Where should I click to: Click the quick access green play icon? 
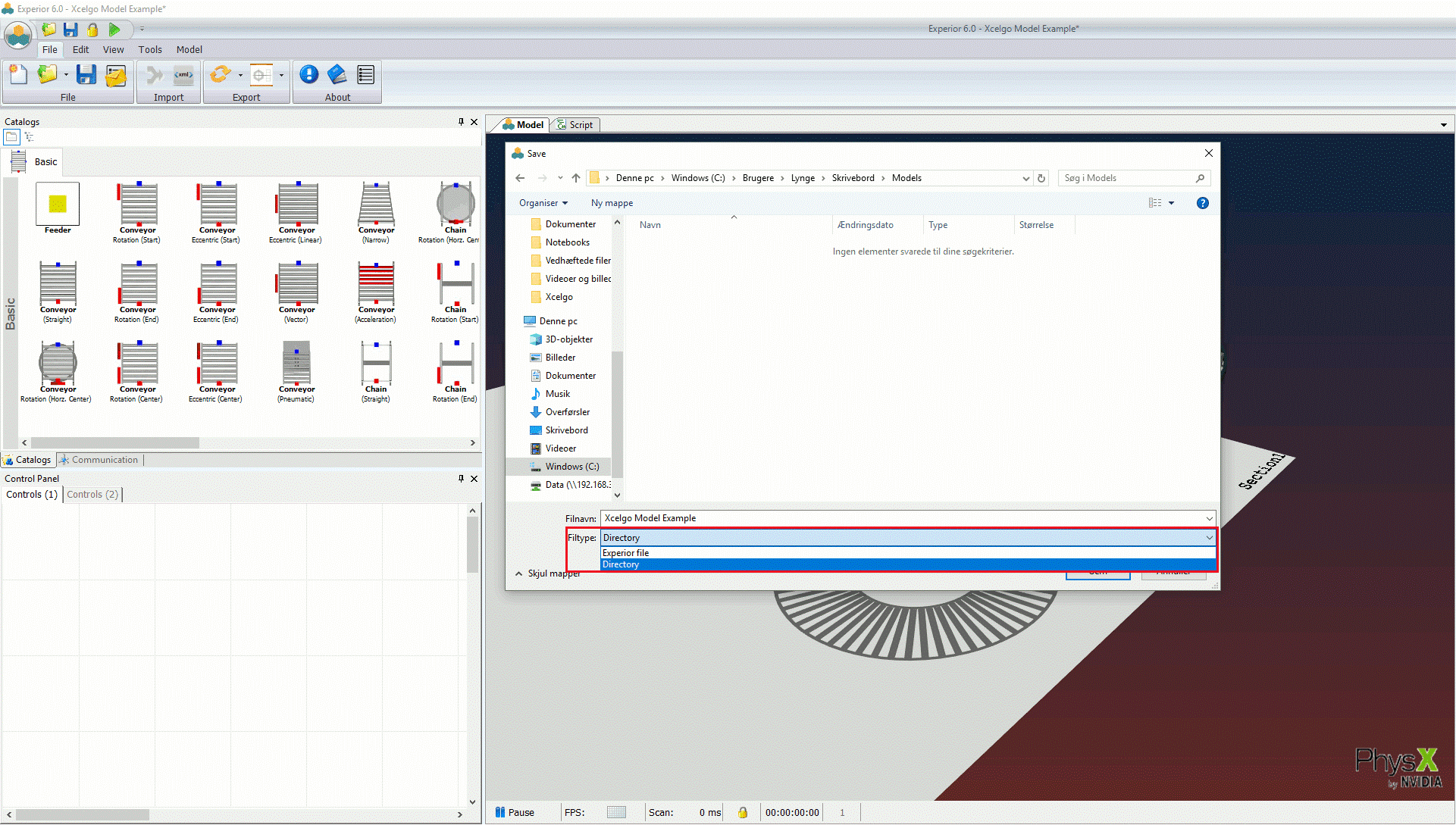(x=114, y=30)
